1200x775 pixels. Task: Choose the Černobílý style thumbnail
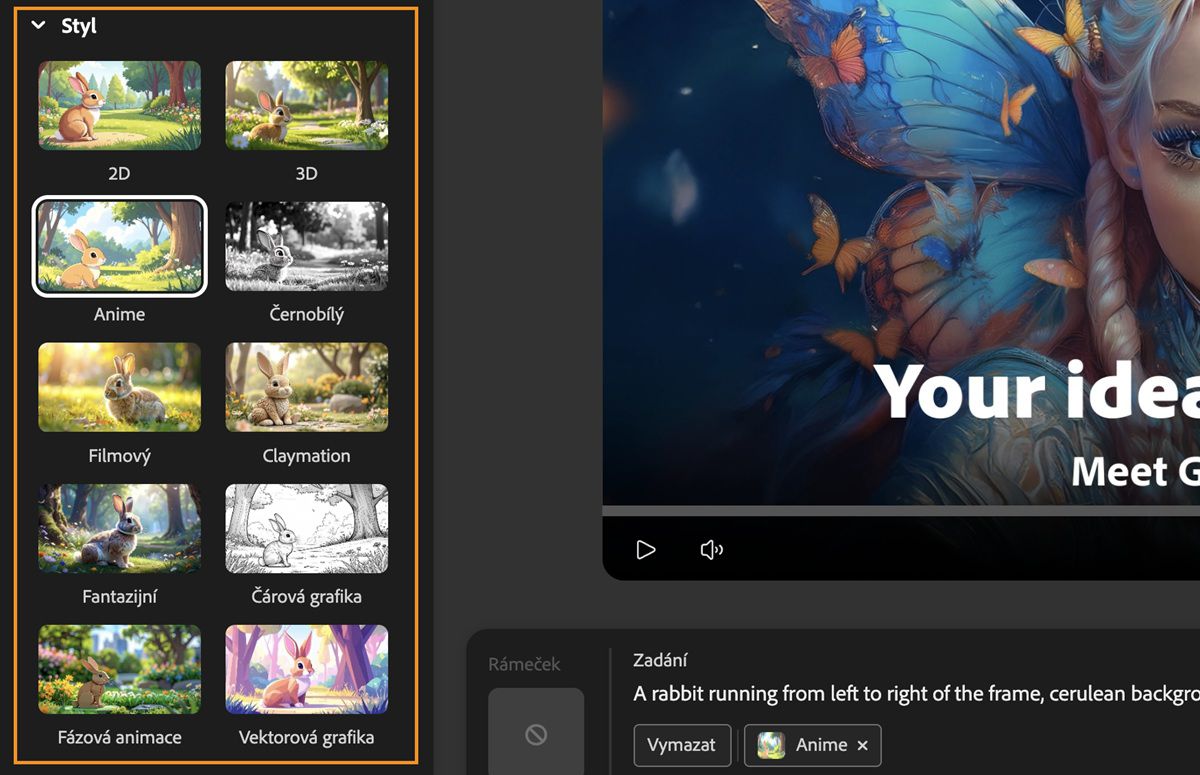[306, 246]
